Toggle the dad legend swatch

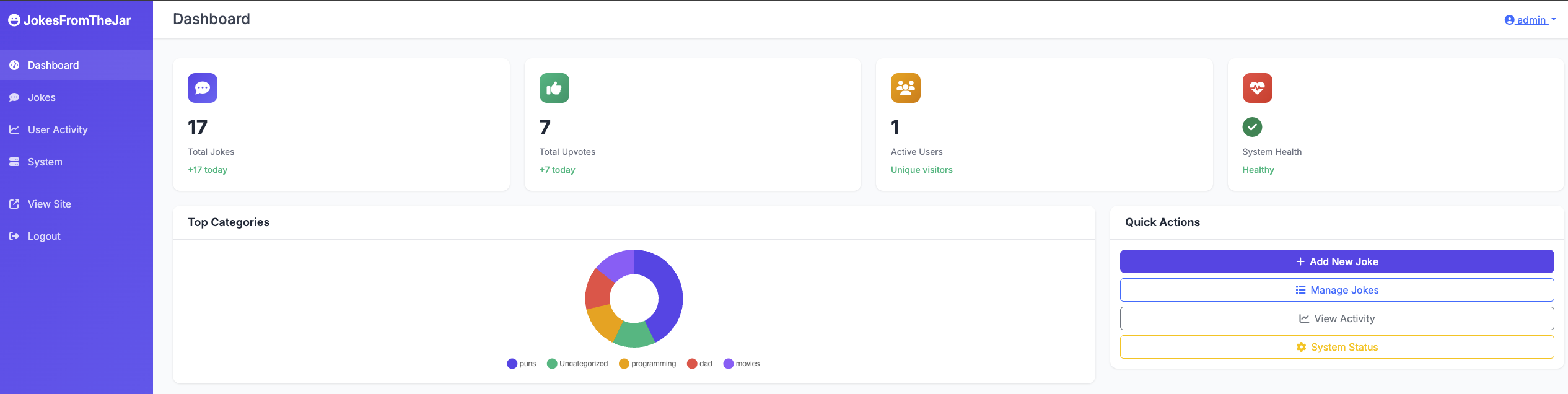(692, 364)
